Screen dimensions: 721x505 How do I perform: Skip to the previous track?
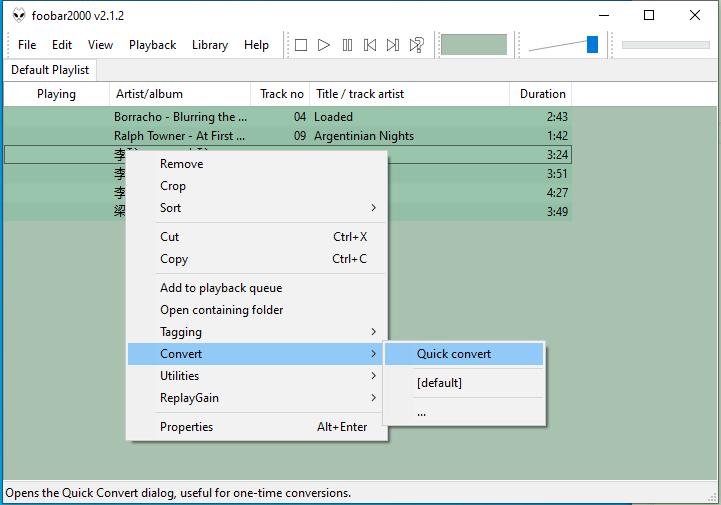370,45
